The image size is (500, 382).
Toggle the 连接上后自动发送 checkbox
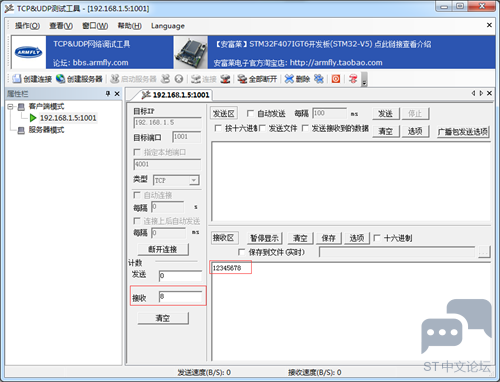coord(137,221)
